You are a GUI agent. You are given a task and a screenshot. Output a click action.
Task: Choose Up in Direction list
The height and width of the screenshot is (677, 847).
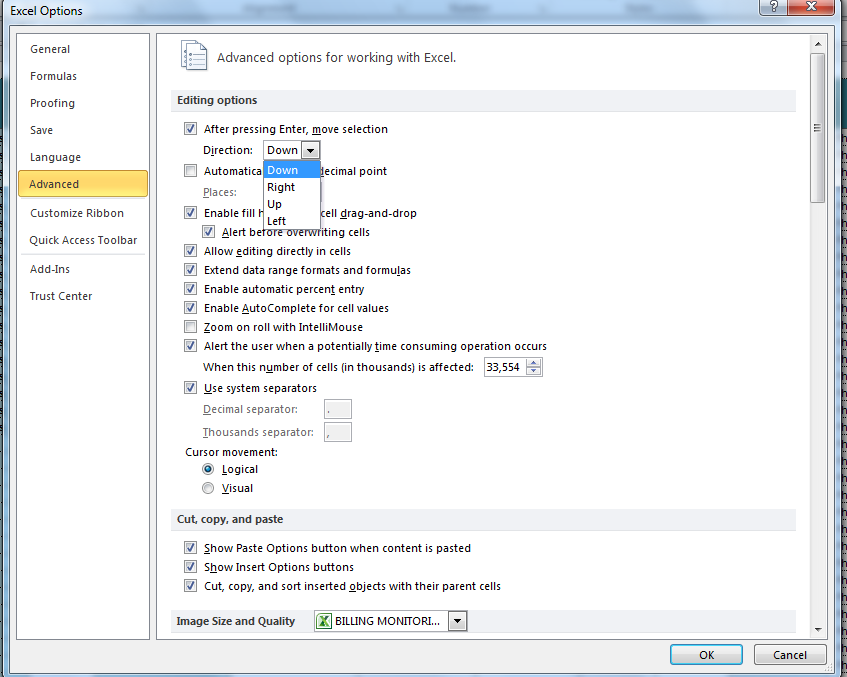point(291,204)
